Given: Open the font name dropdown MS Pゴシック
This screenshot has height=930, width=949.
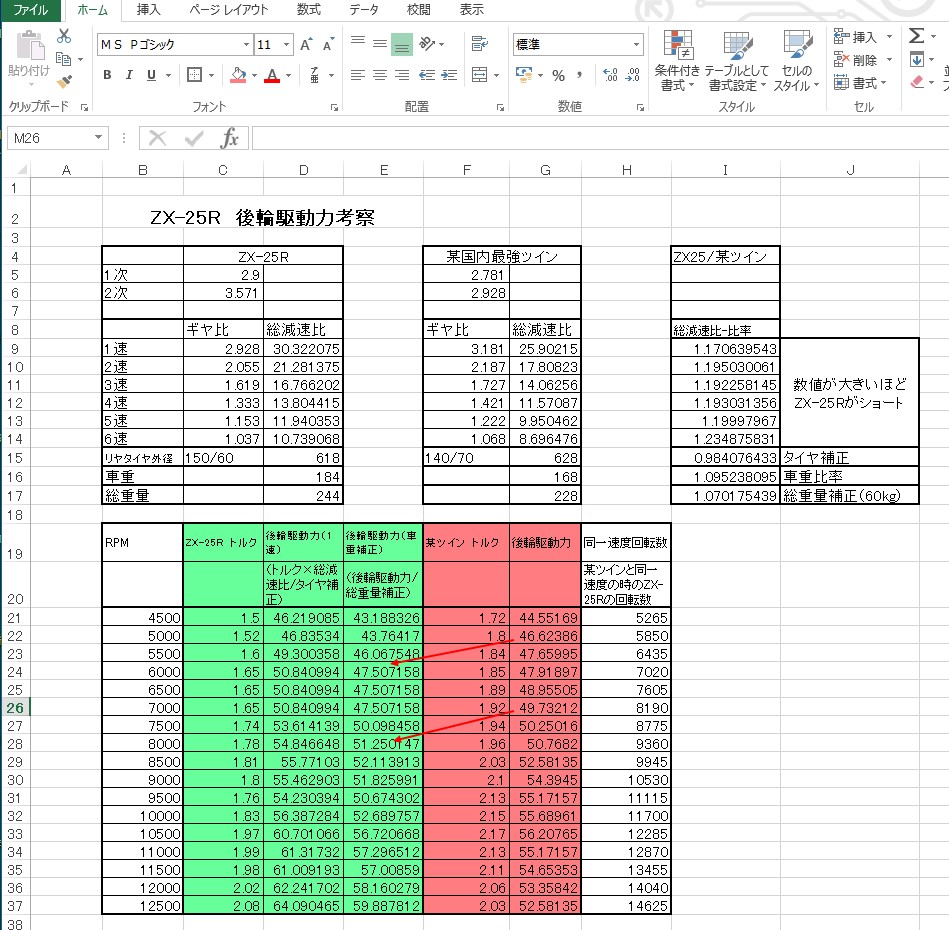Looking at the screenshot, I should (246, 44).
